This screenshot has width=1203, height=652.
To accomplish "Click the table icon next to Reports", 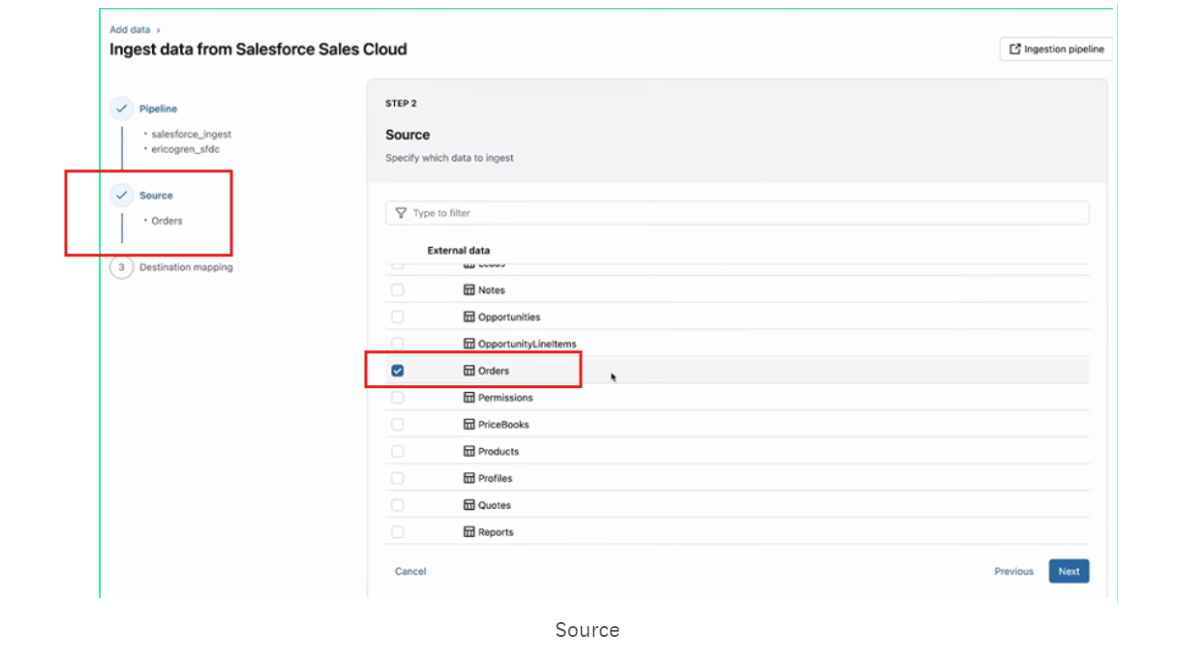I will (470, 531).
